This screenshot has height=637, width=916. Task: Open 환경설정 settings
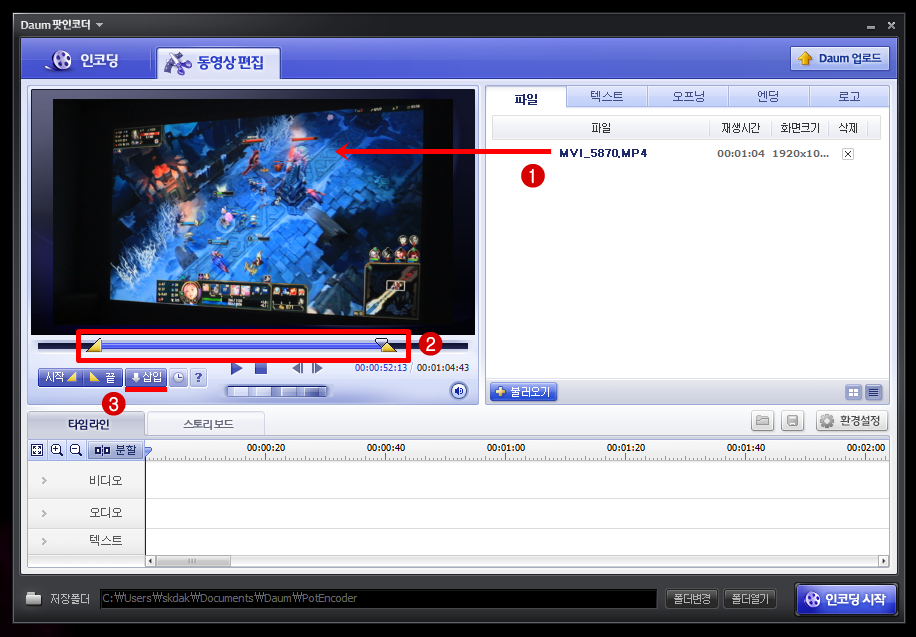click(x=852, y=421)
